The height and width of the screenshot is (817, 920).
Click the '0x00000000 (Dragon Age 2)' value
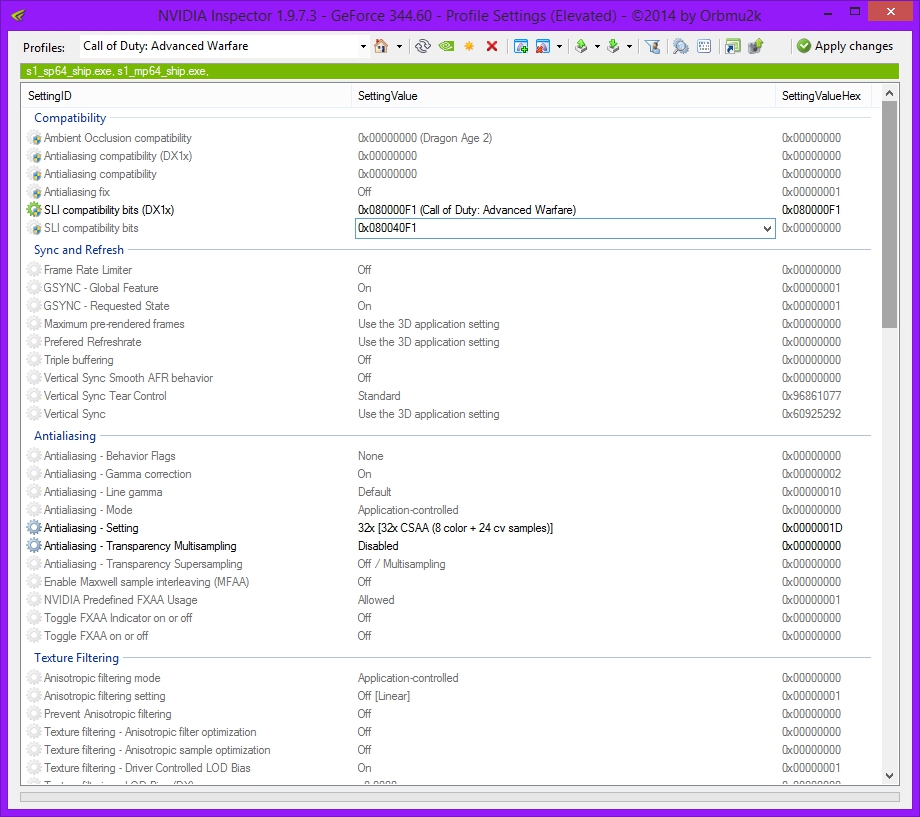click(425, 138)
